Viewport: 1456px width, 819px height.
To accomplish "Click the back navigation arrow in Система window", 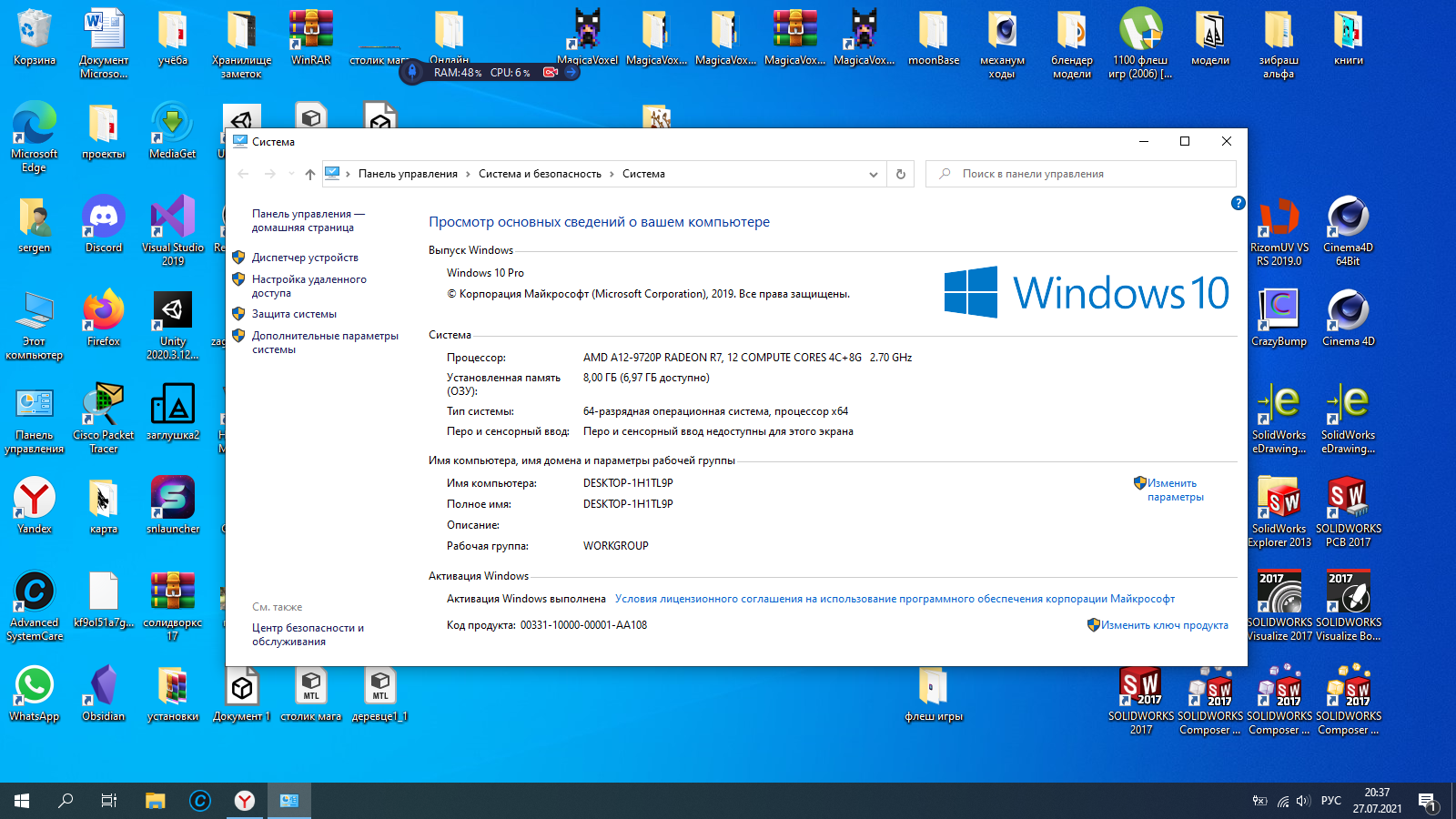I will (x=243, y=174).
